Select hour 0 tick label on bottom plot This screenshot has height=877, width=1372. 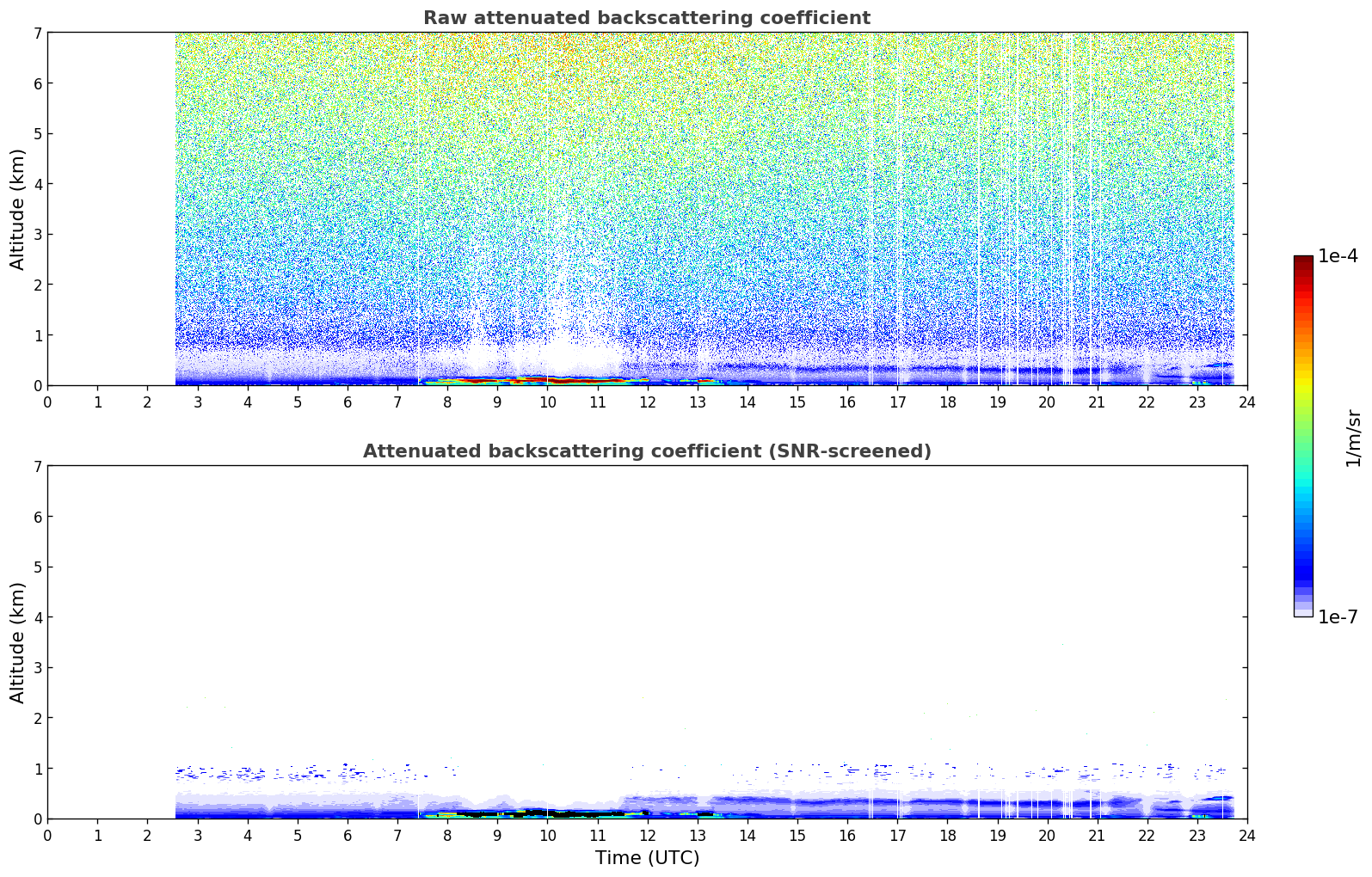click(47, 836)
